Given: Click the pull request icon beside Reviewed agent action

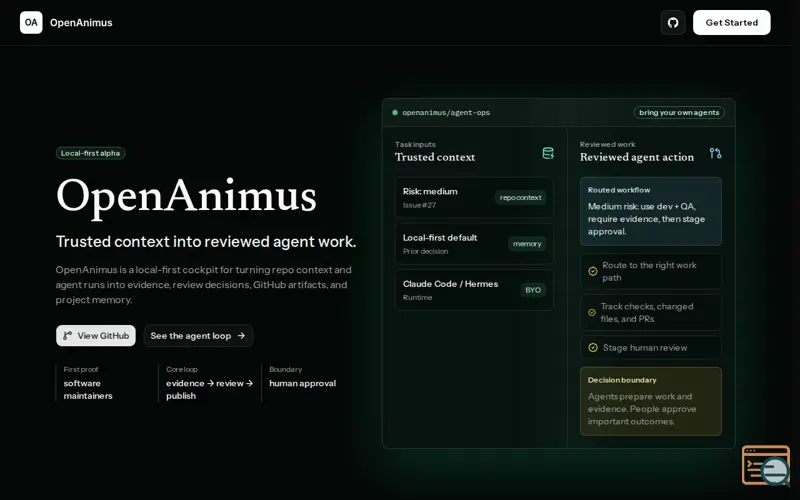Looking at the screenshot, I should [715, 153].
